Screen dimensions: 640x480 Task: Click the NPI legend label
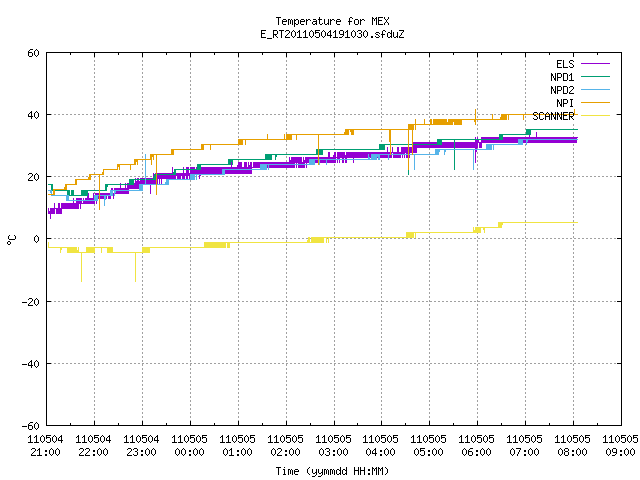point(565,103)
